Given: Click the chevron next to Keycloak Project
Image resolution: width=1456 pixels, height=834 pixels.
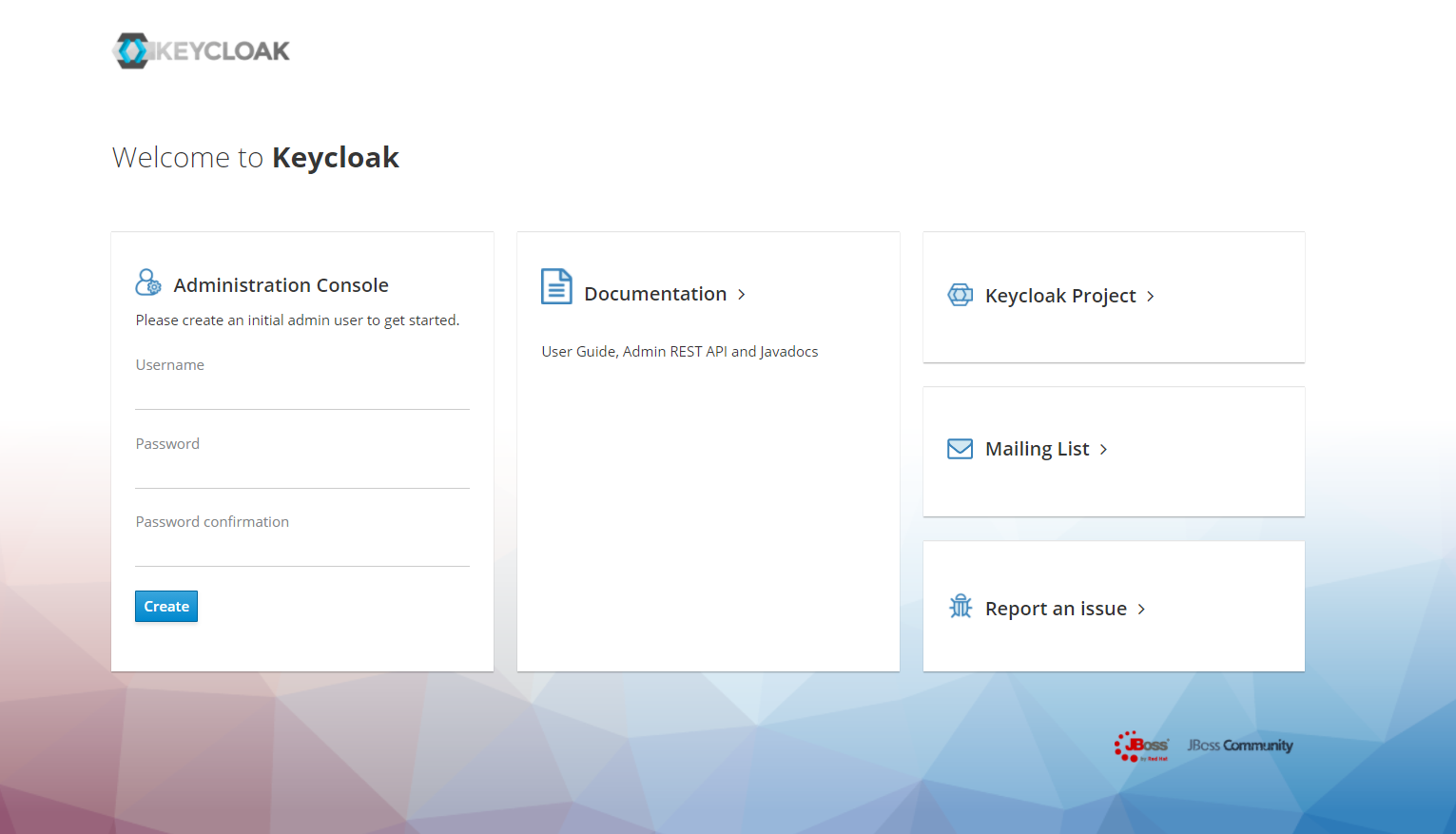Looking at the screenshot, I should point(1151,297).
